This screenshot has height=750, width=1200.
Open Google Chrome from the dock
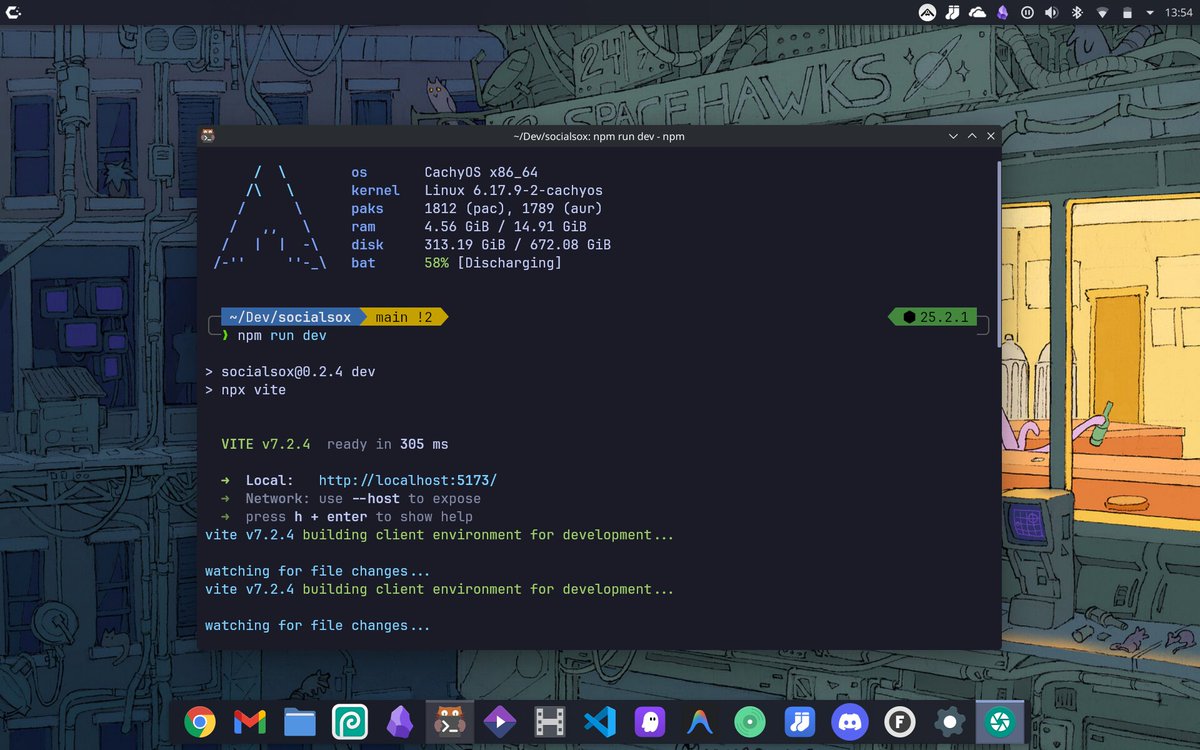tap(199, 720)
